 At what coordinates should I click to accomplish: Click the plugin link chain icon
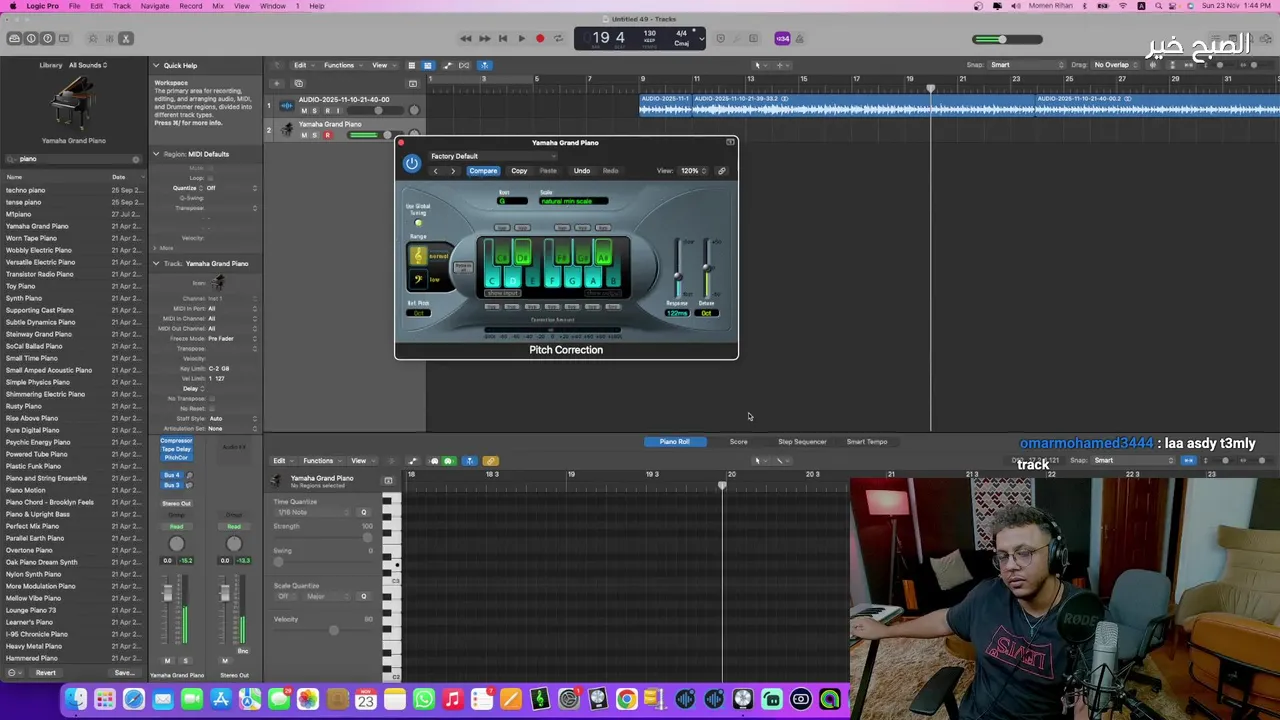tap(722, 171)
